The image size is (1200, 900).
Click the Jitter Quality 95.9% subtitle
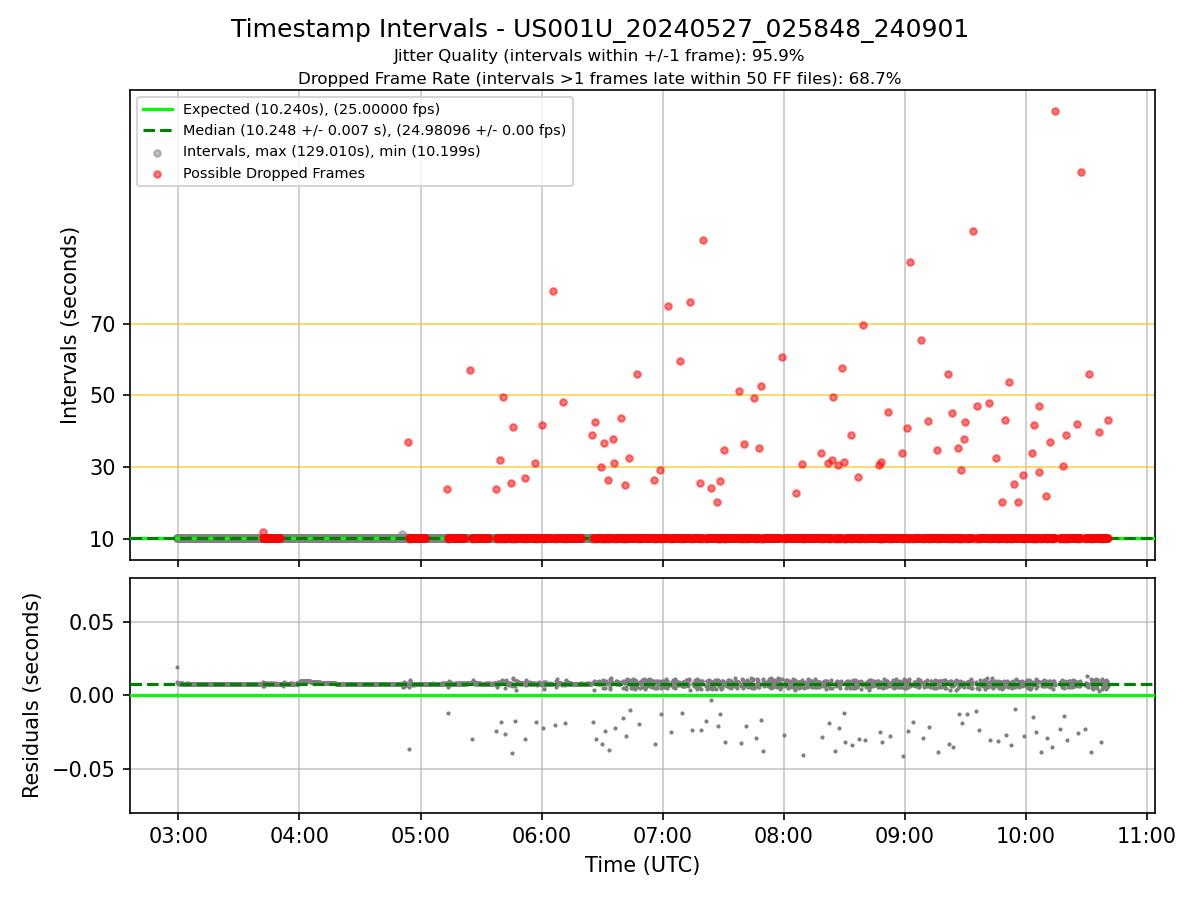[599, 56]
